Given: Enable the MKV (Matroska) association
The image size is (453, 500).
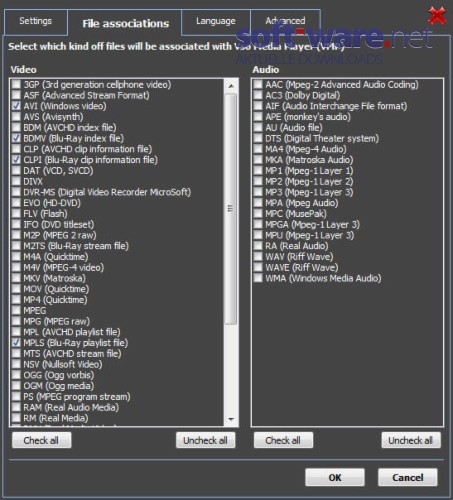Looking at the screenshot, I should (16, 278).
